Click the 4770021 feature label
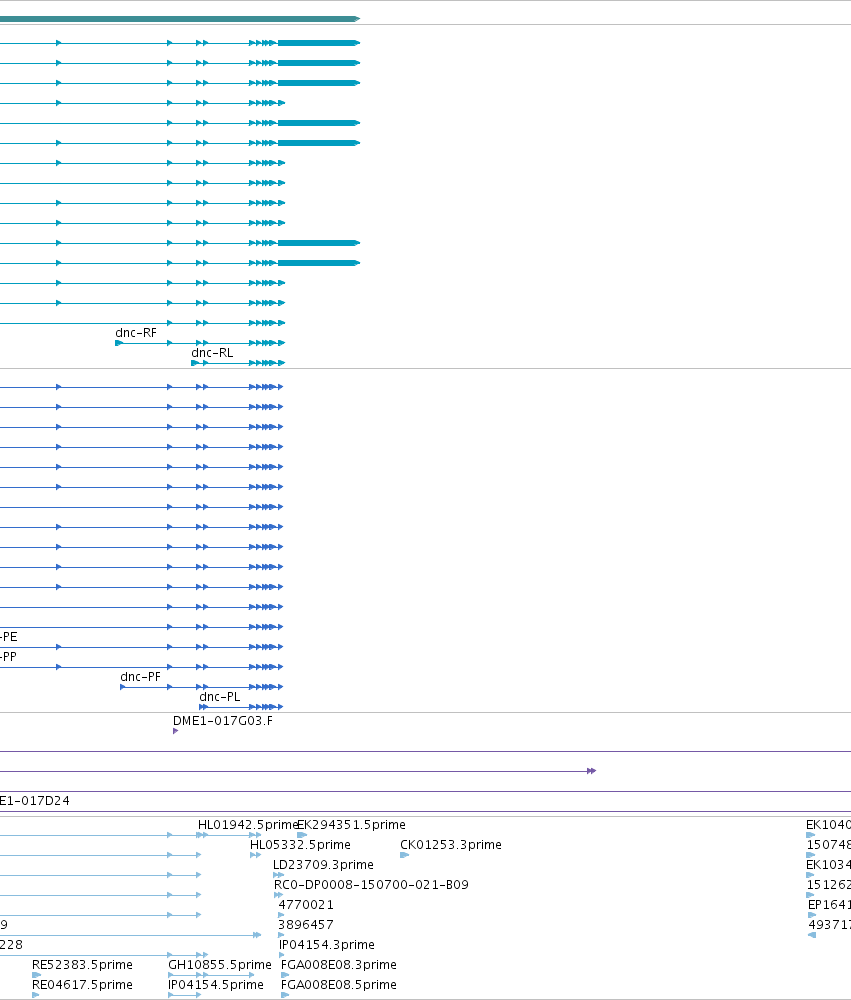The height and width of the screenshot is (1000, 851). pyautogui.click(x=306, y=904)
